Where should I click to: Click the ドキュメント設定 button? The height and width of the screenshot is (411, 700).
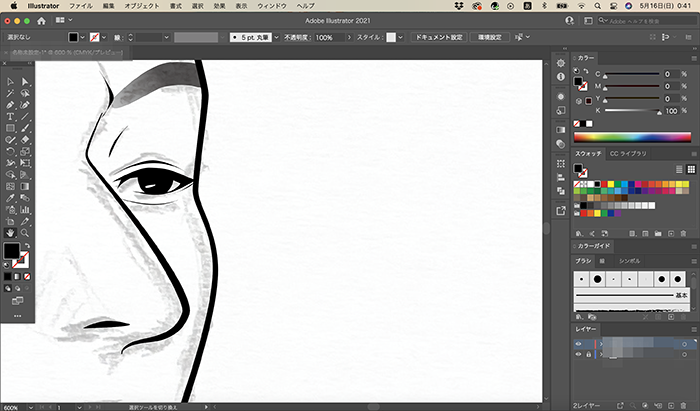click(439, 37)
